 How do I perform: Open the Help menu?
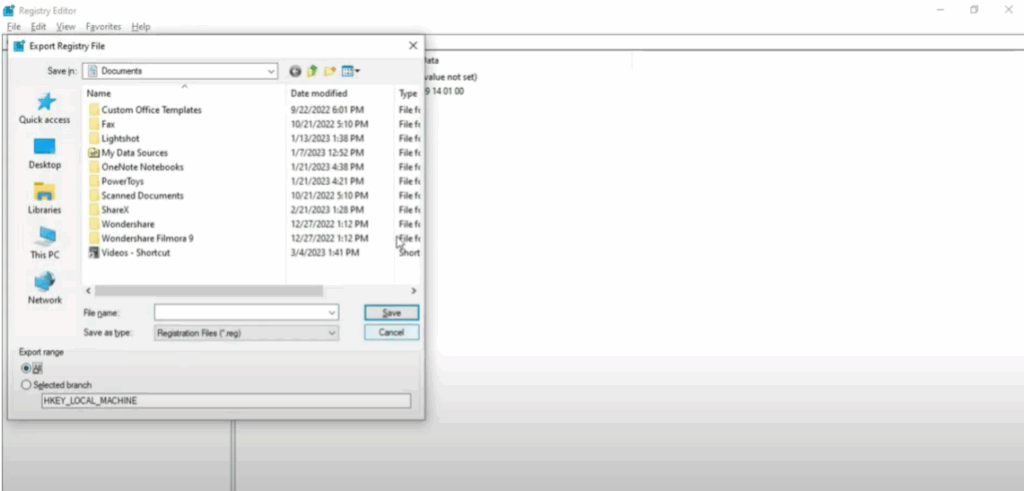141,27
